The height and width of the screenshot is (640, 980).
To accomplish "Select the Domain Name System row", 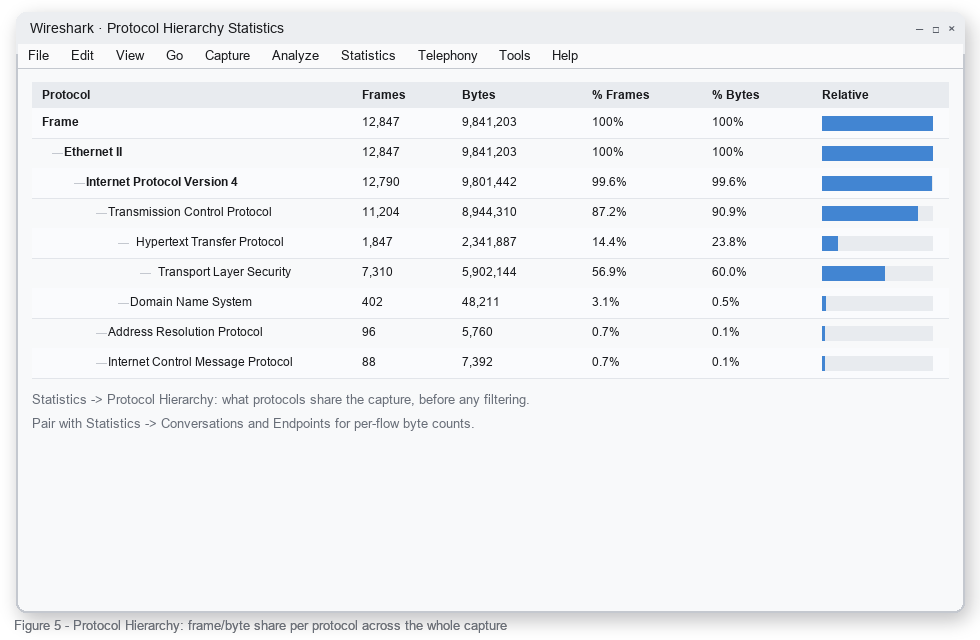I will click(x=490, y=303).
